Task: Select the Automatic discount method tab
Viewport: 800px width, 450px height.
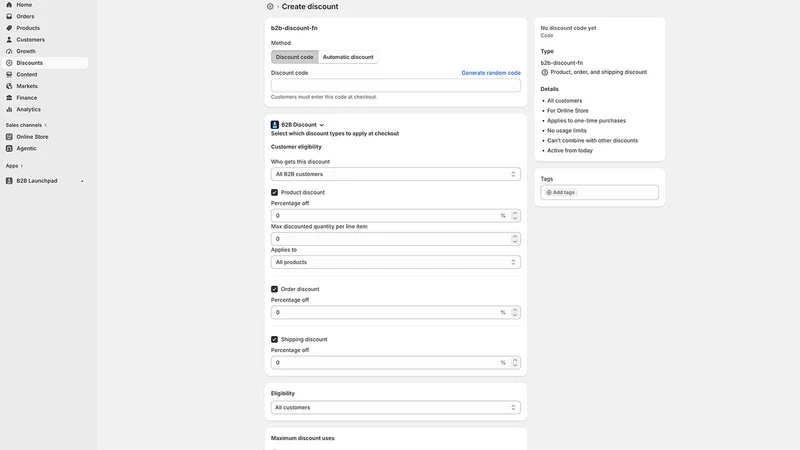Action: point(348,57)
